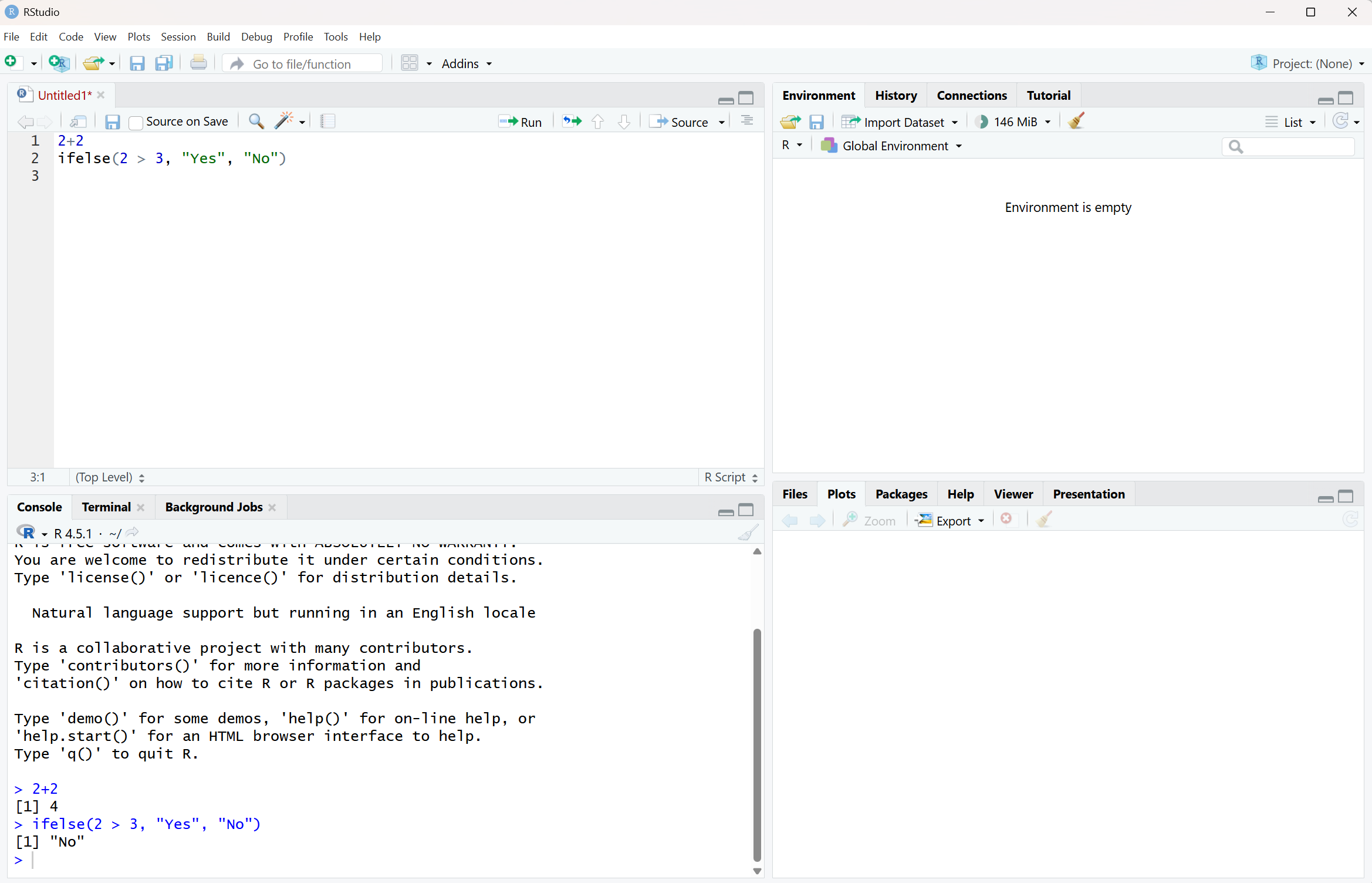Click the Run button

click(x=521, y=122)
